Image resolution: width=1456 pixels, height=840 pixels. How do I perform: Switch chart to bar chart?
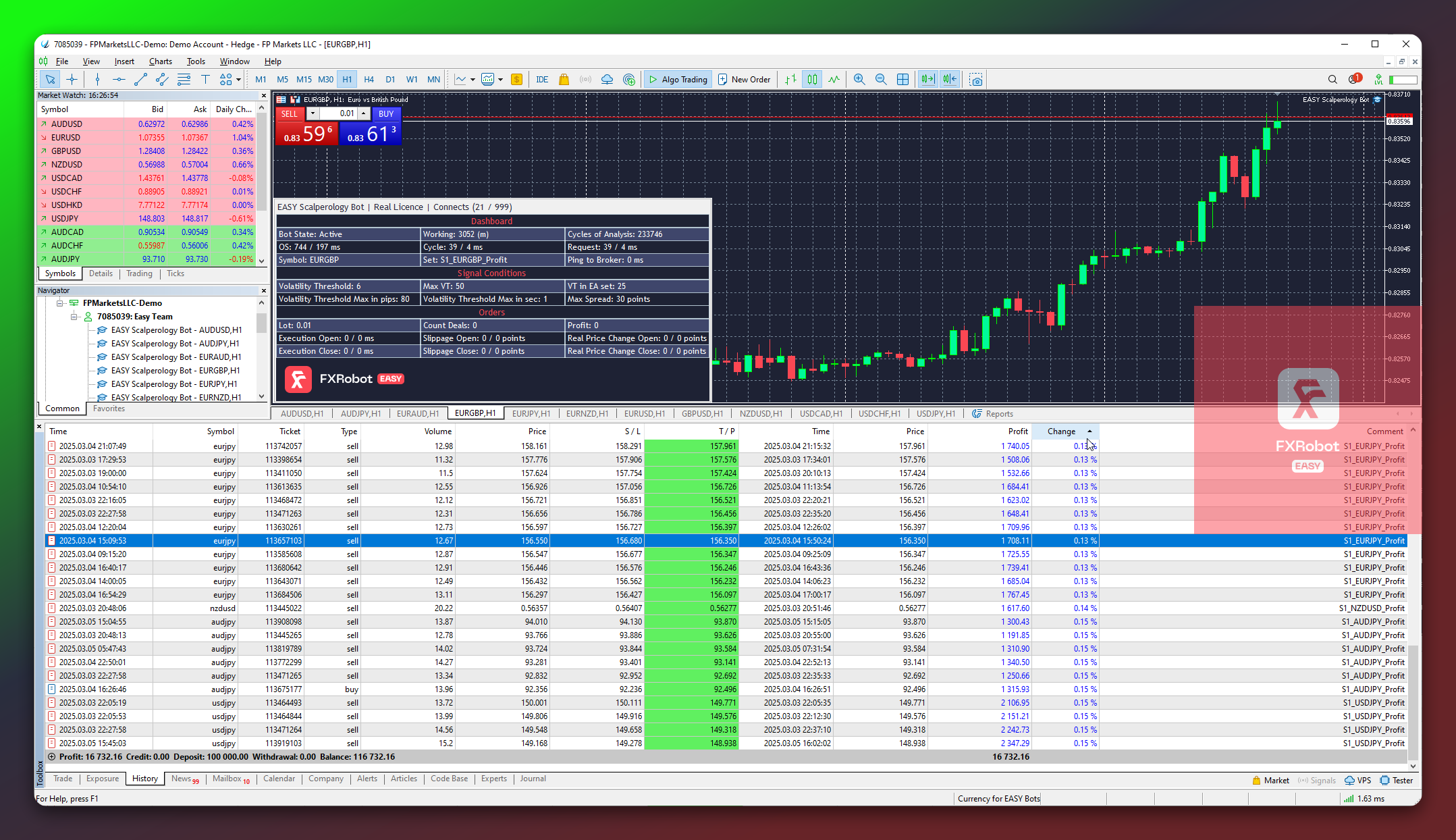[790, 80]
